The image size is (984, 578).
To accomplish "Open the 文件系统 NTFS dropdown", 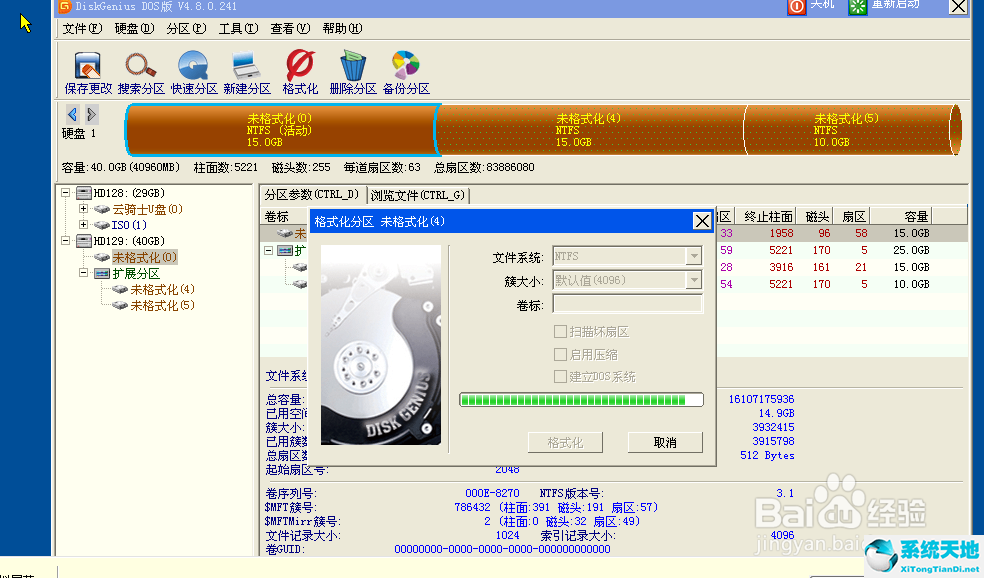I will pos(693,257).
